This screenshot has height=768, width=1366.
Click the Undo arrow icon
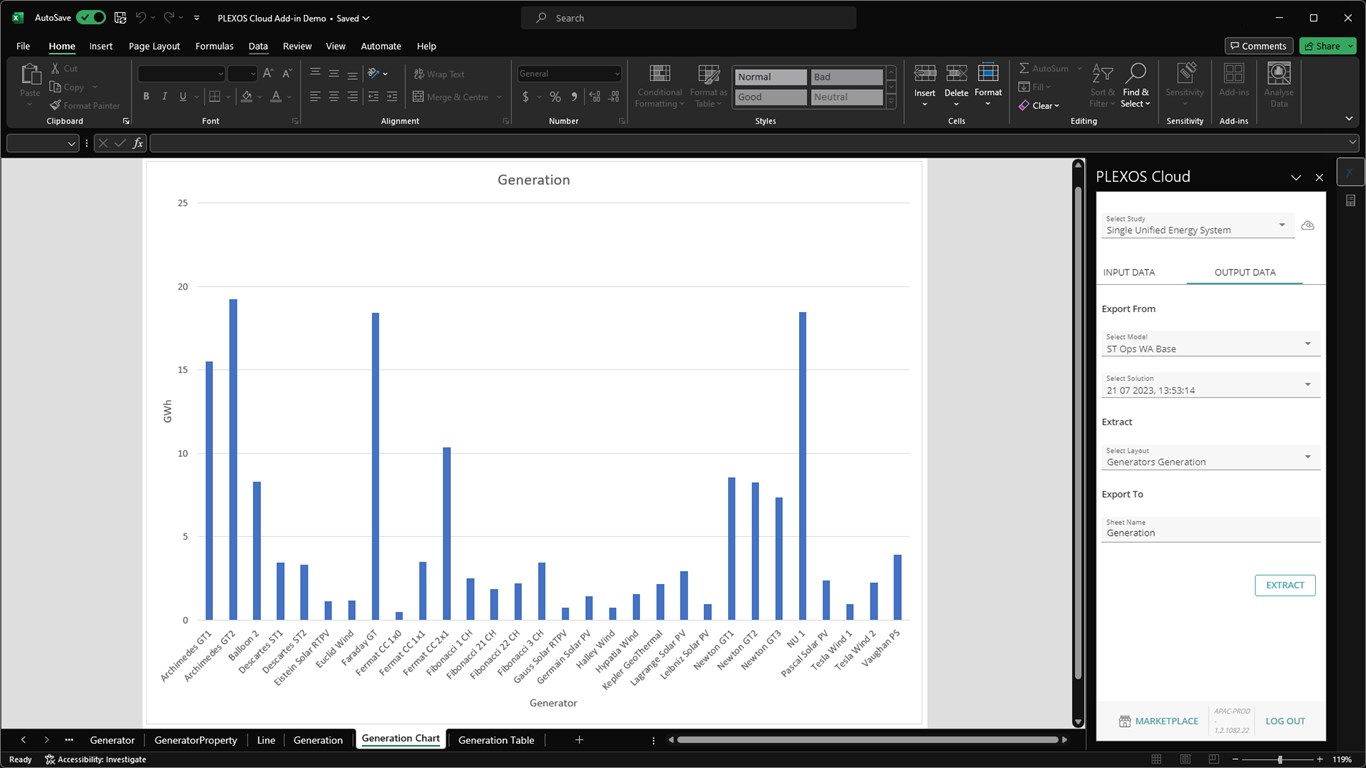point(141,18)
